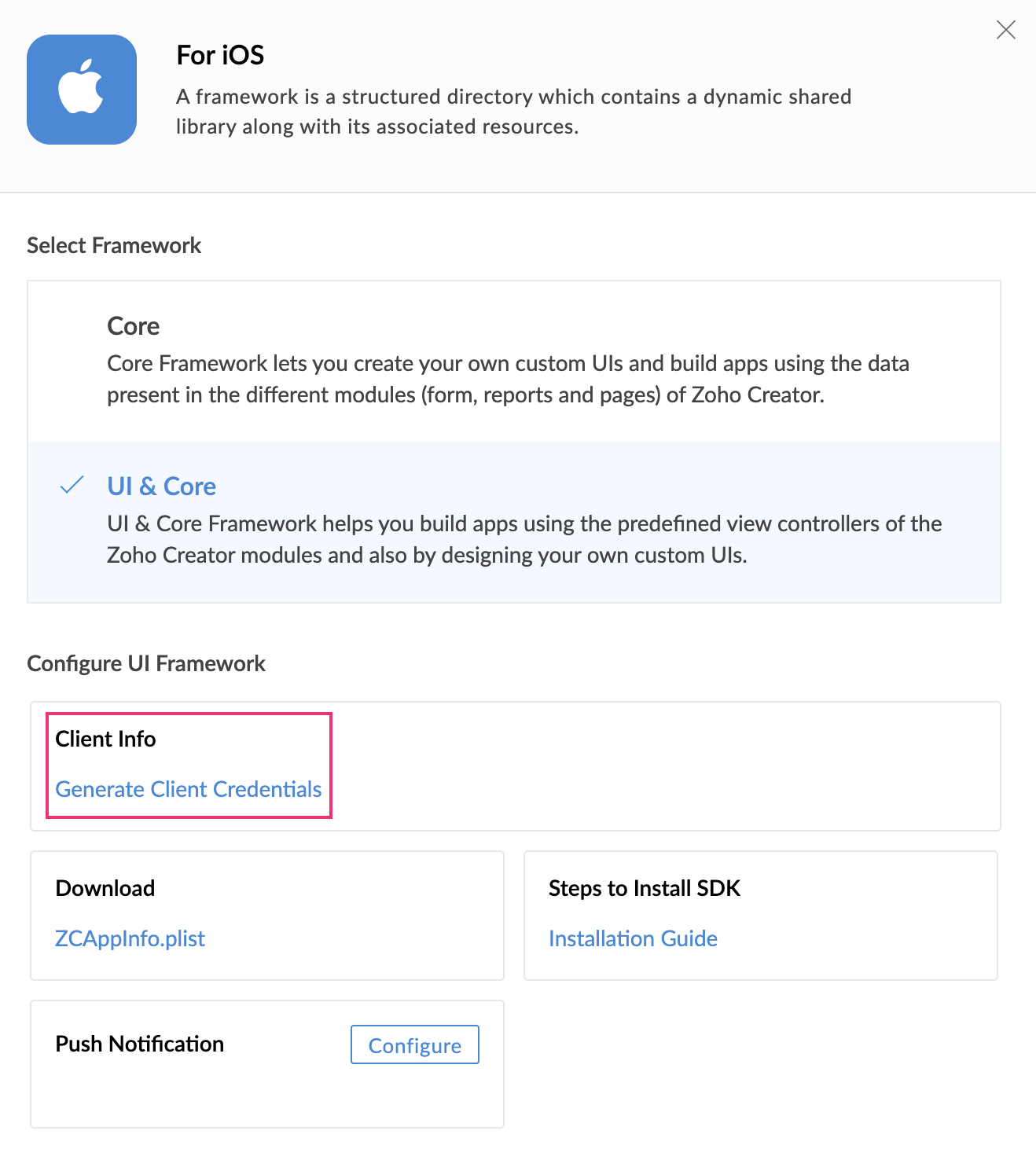Click the Core framework description text
The image size is (1036, 1160).
508,379
